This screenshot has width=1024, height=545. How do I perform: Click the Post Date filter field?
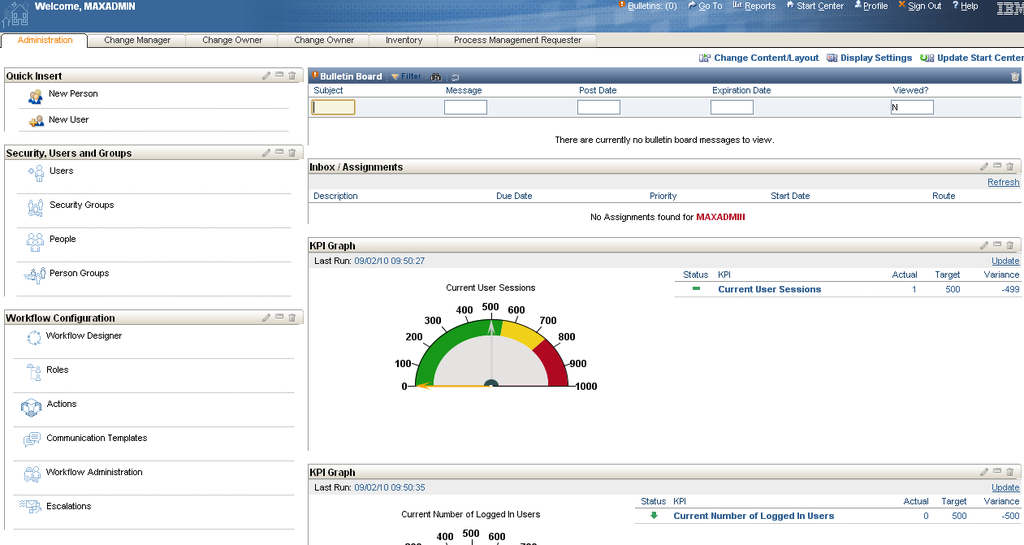click(x=599, y=107)
